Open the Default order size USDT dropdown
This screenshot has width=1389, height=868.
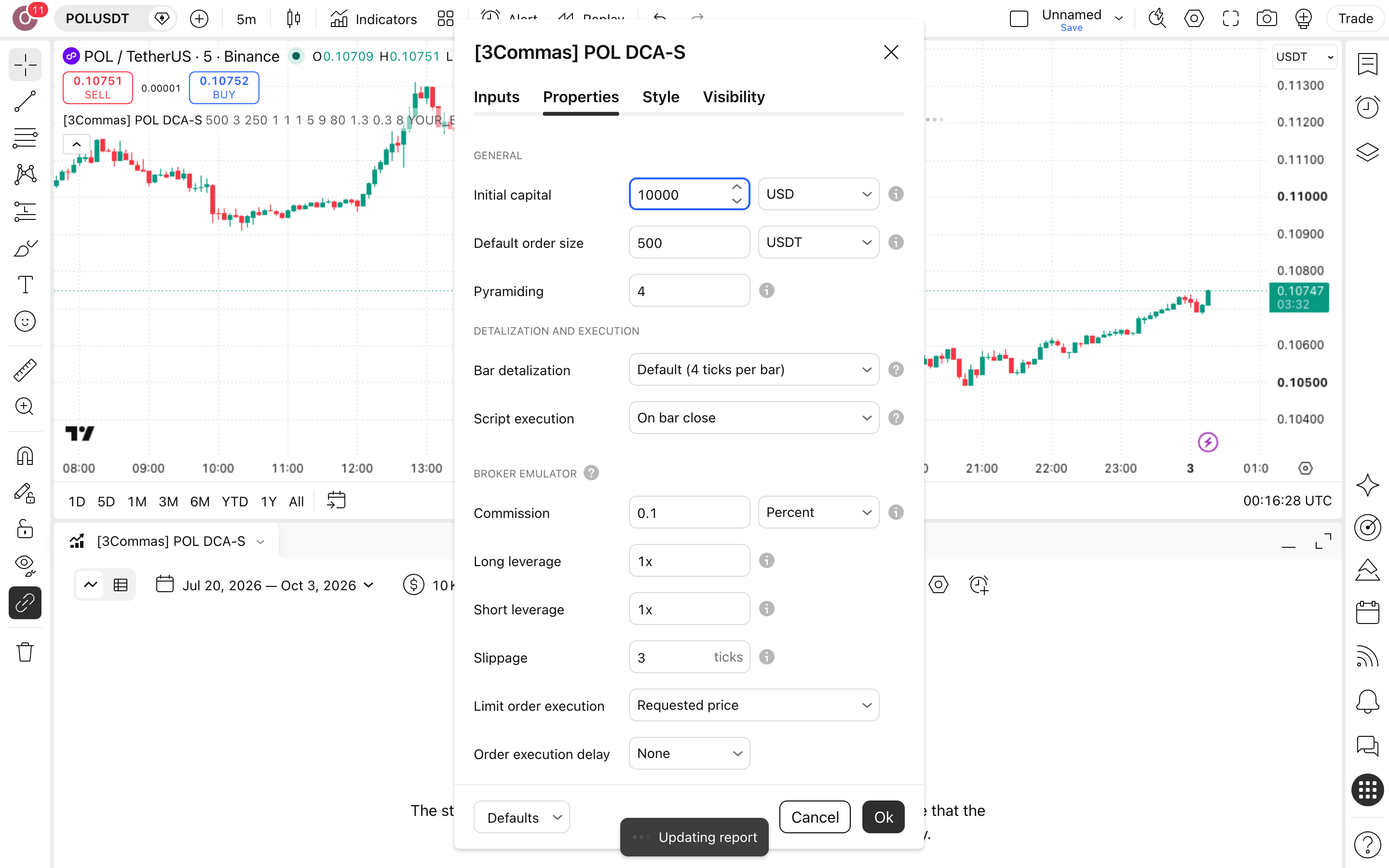[818, 242]
